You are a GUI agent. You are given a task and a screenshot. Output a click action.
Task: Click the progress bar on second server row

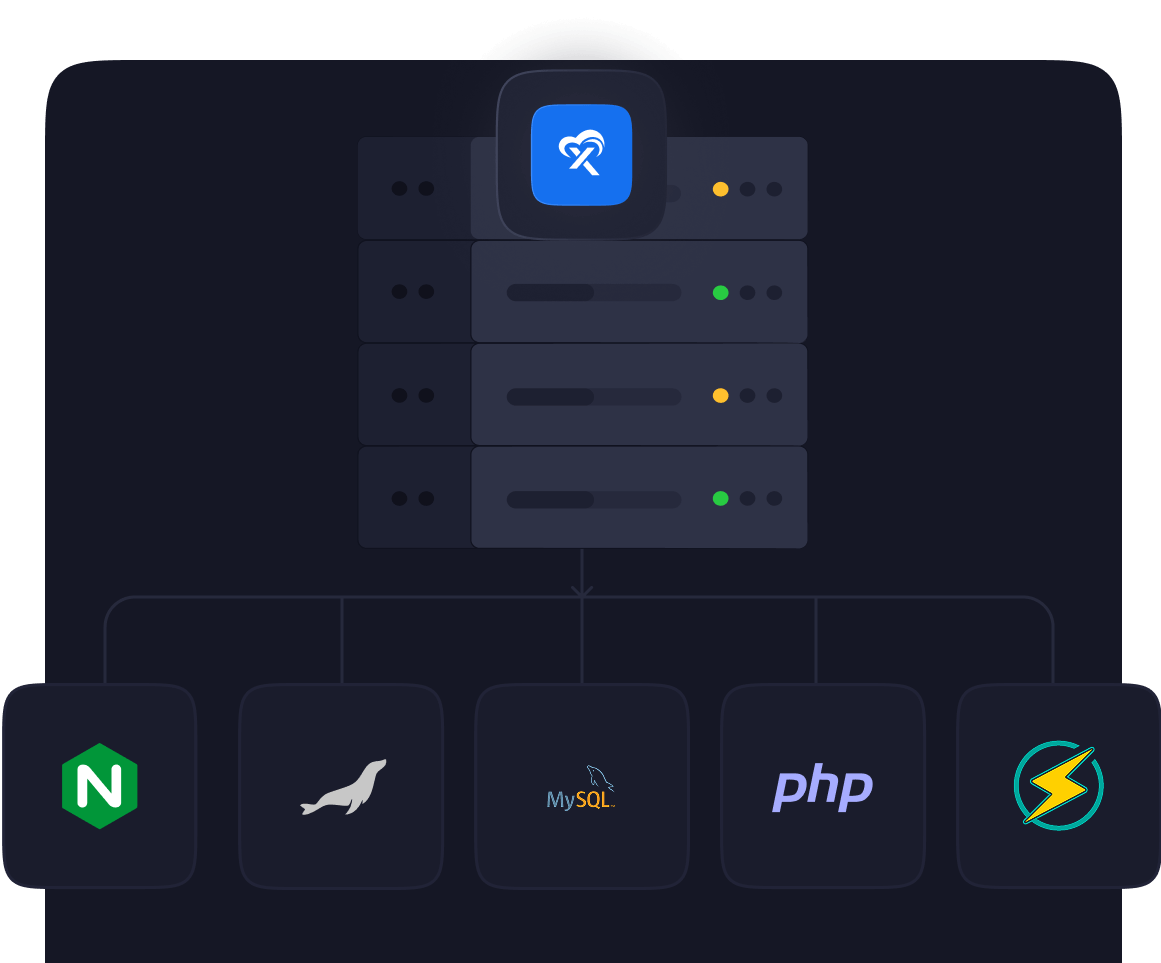(593, 293)
